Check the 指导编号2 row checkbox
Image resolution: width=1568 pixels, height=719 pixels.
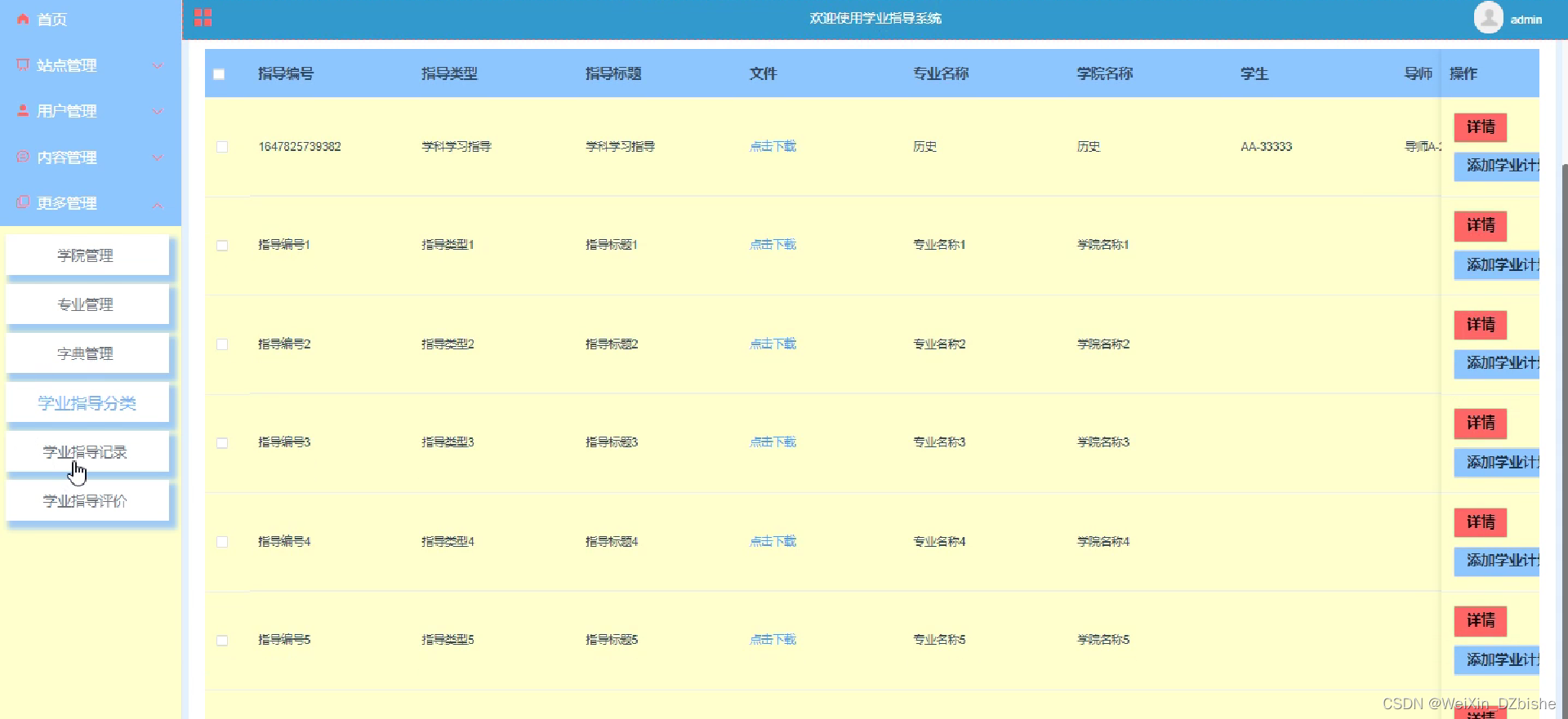pyautogui.click(x=222, y=344)
